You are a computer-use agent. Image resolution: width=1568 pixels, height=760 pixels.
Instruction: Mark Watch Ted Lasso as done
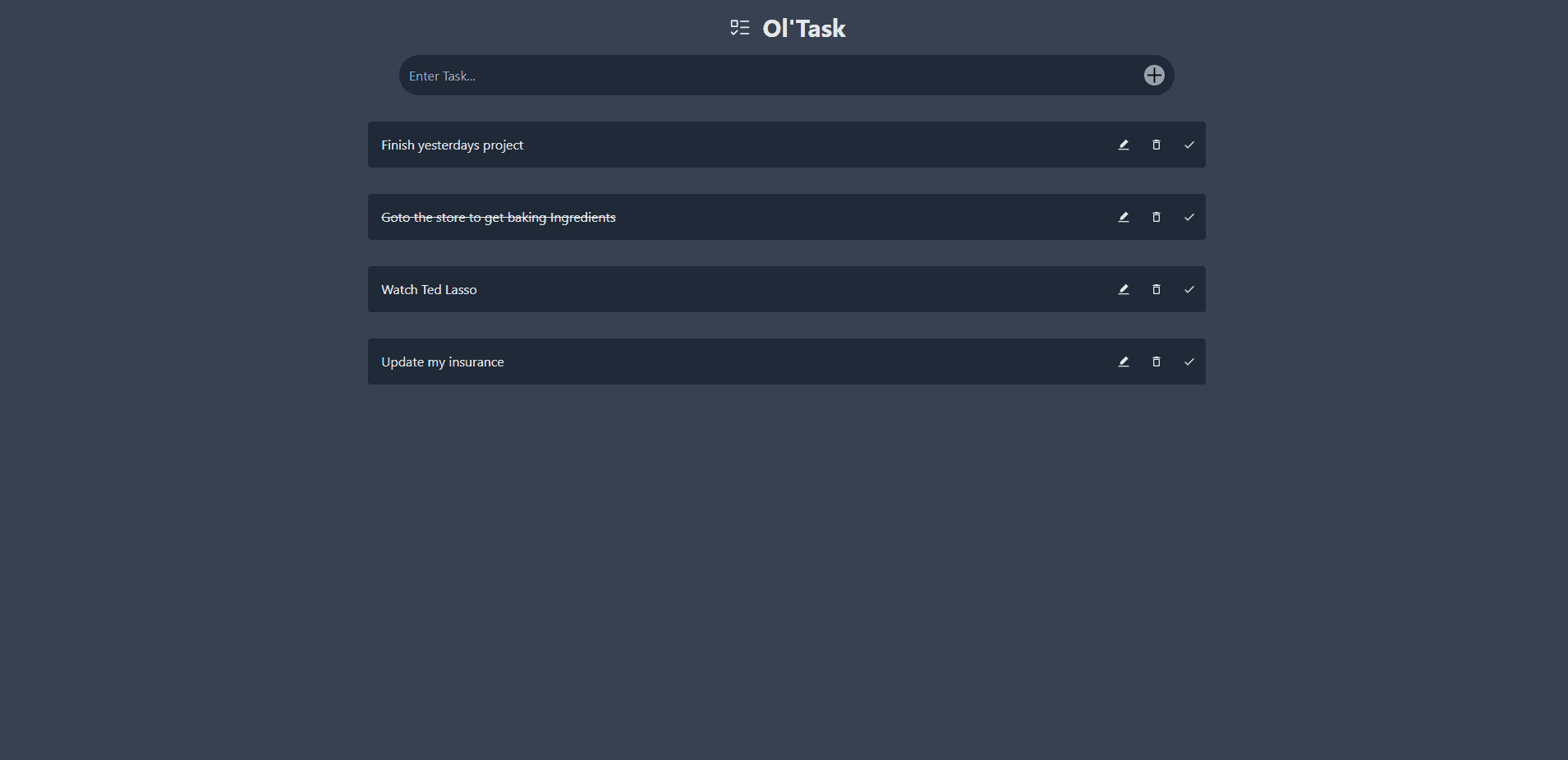(1189, 289)
